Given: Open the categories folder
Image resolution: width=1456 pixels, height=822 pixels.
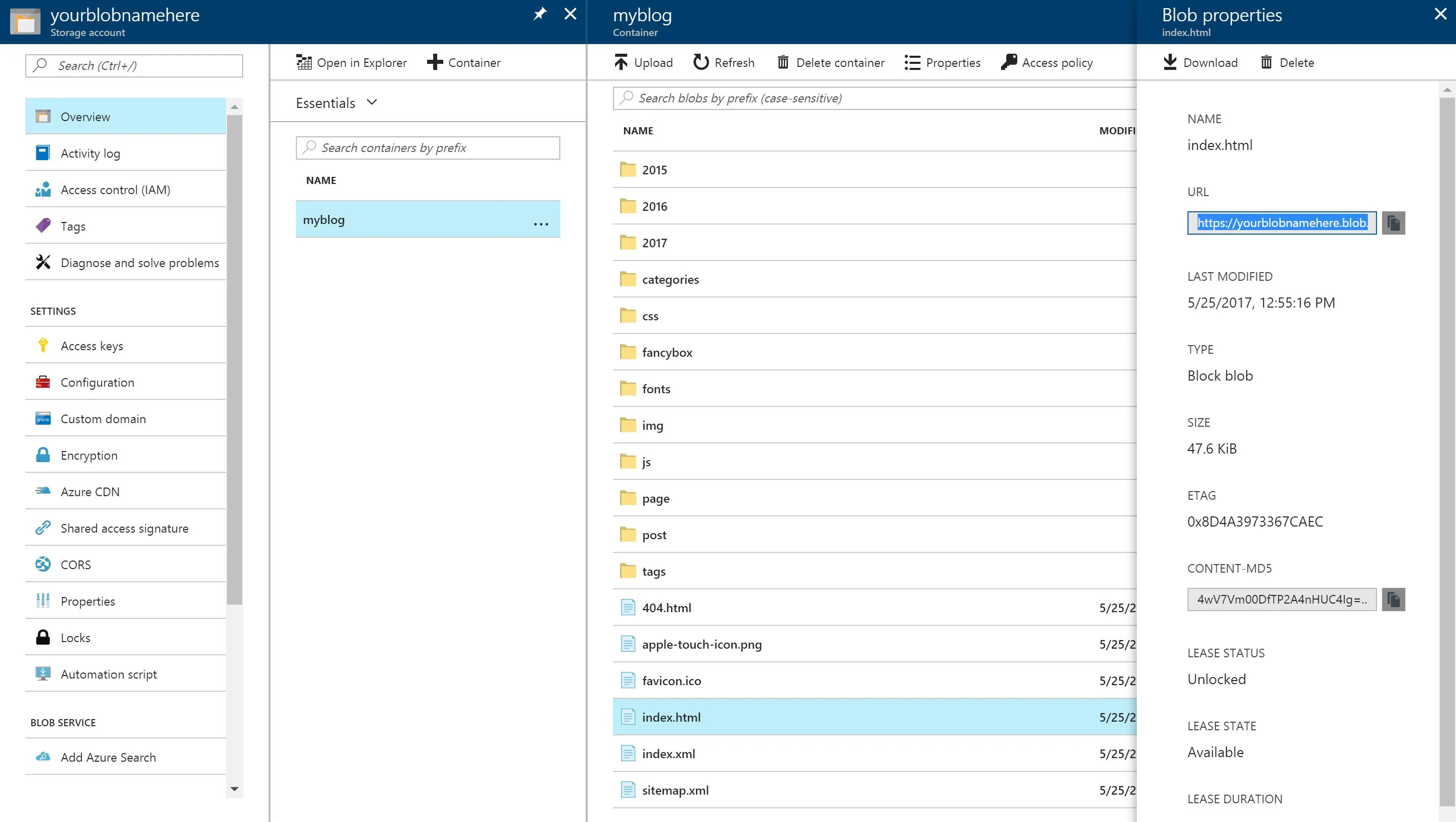Looking at the screenshot, I should (874, 279).
